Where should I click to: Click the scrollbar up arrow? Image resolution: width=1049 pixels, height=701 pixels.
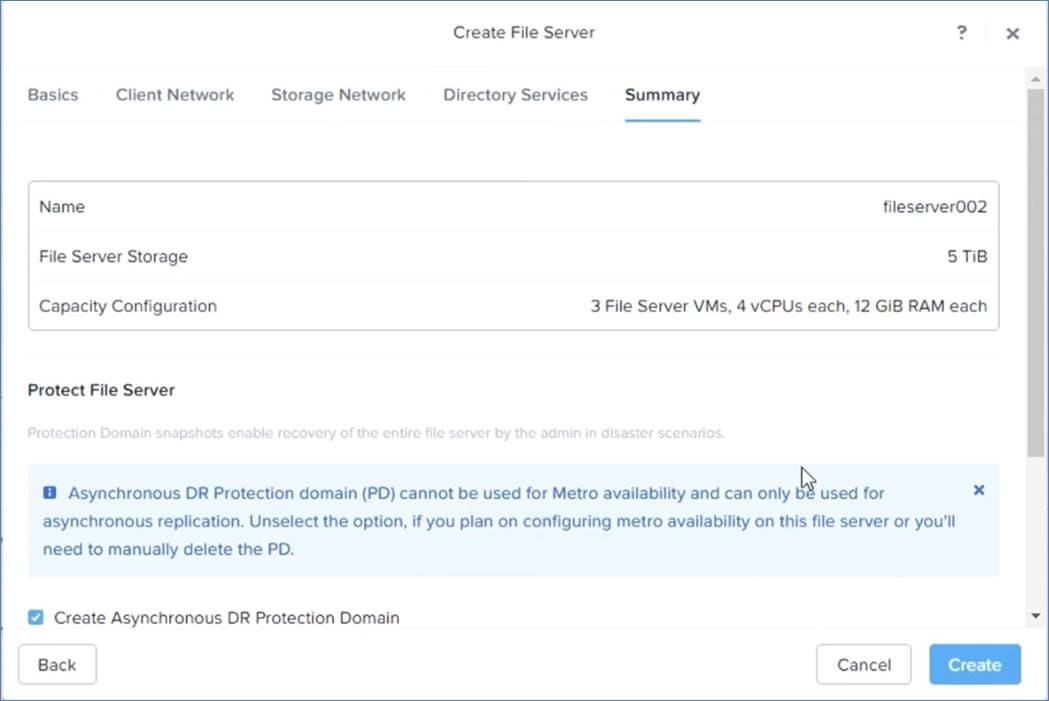(1036, 79)
